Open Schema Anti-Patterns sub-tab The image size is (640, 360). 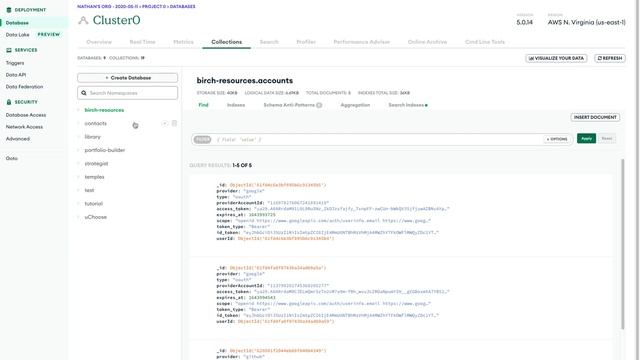[x=293, y=105]
